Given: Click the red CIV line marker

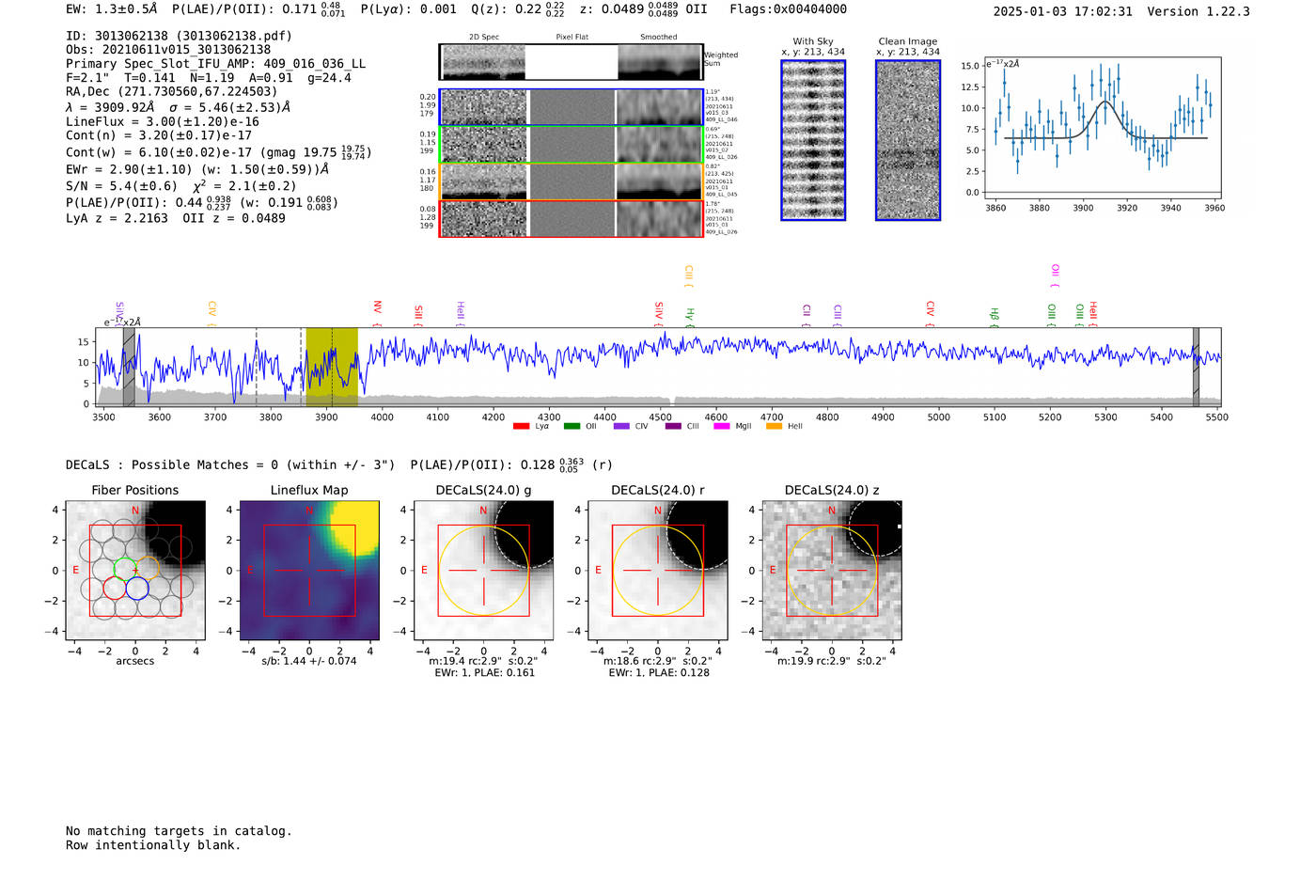Looking at the screenshot, I should tap(931, 314).
